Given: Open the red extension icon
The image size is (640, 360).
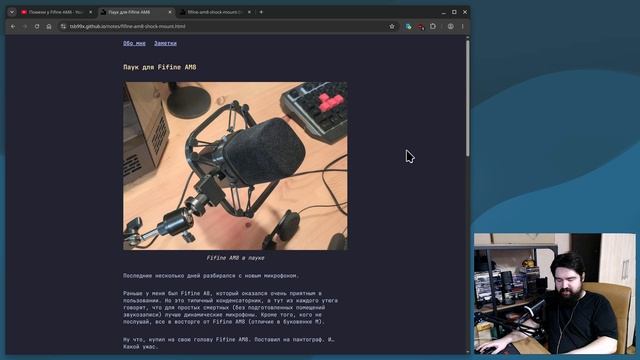Looking at the screenshot, I should [420, 27].
